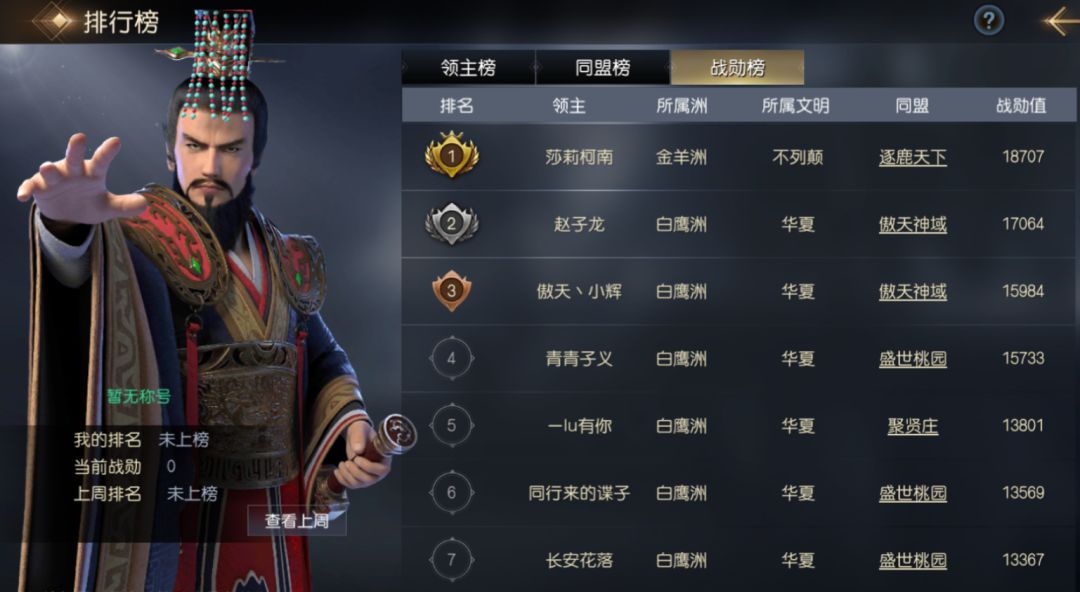Image resolution: width=1080 pixels, height=592 pixels.
Task: Click the bronze rank 3 medal badge
Action: click(451, 290)
